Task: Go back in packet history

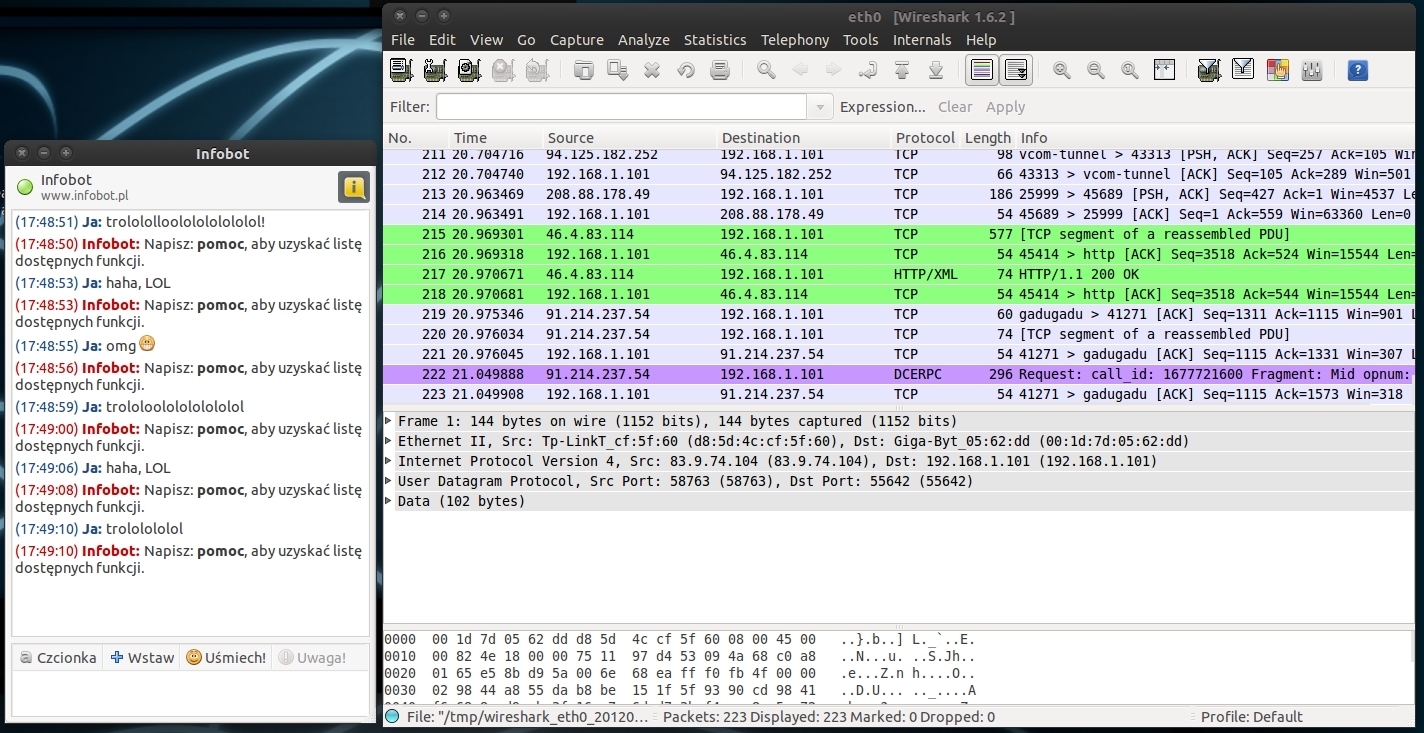Action: pyautogui.click(x=800, y=70)
